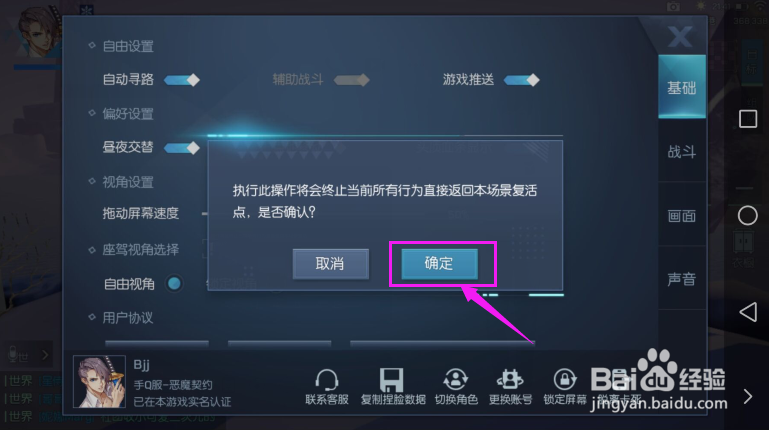
Task: Expand the chat channel arrow
Action: coord(45,354)
